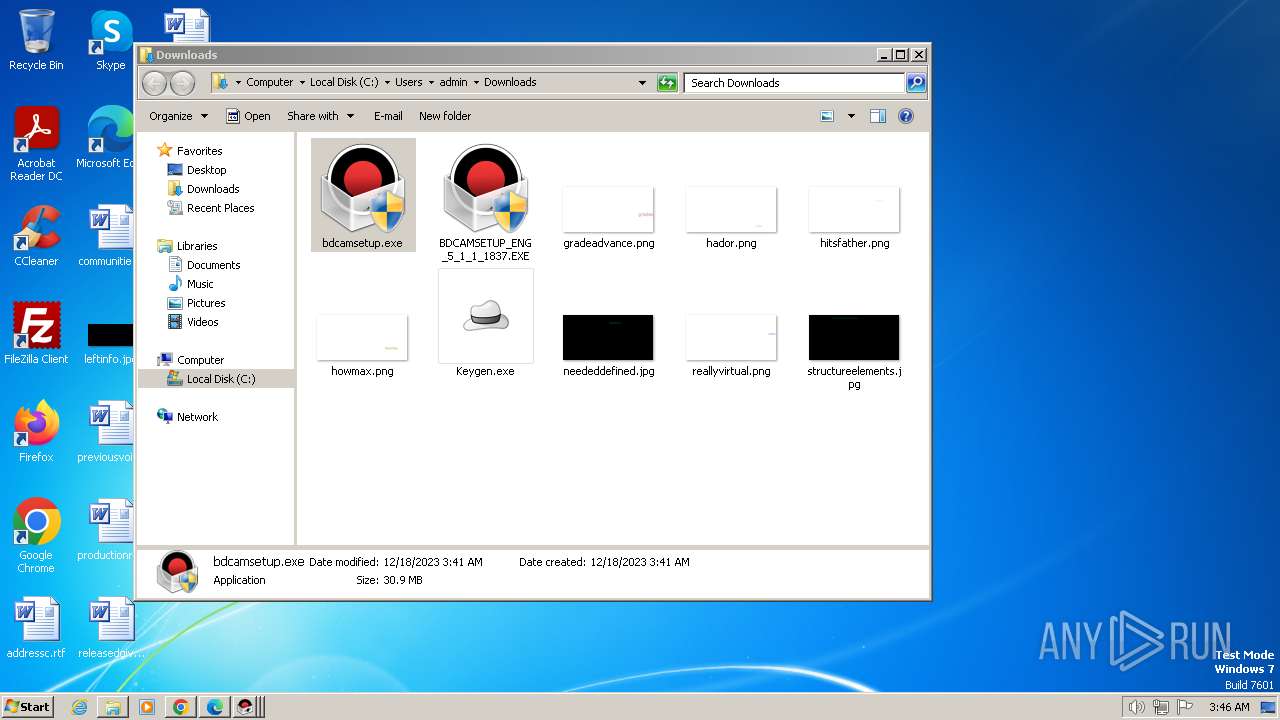Viewport: 1280px width, 720px height.
Task: Select hador.png thumbnail
Action: (x=731, y=209)
